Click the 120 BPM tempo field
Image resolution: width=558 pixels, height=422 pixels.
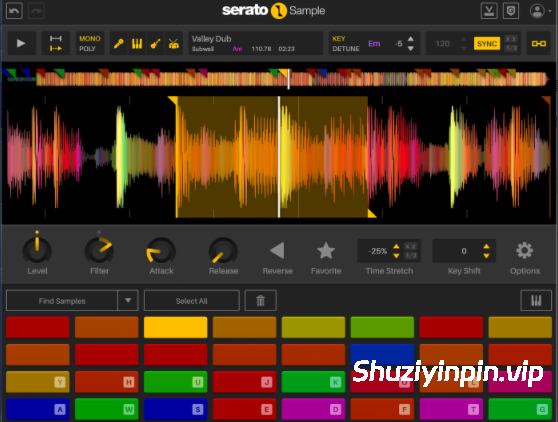coord(443,43)
